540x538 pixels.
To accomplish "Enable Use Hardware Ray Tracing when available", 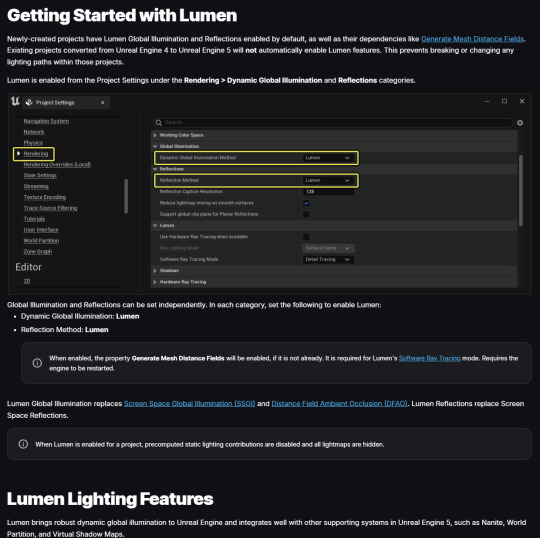I will [306, 237].
